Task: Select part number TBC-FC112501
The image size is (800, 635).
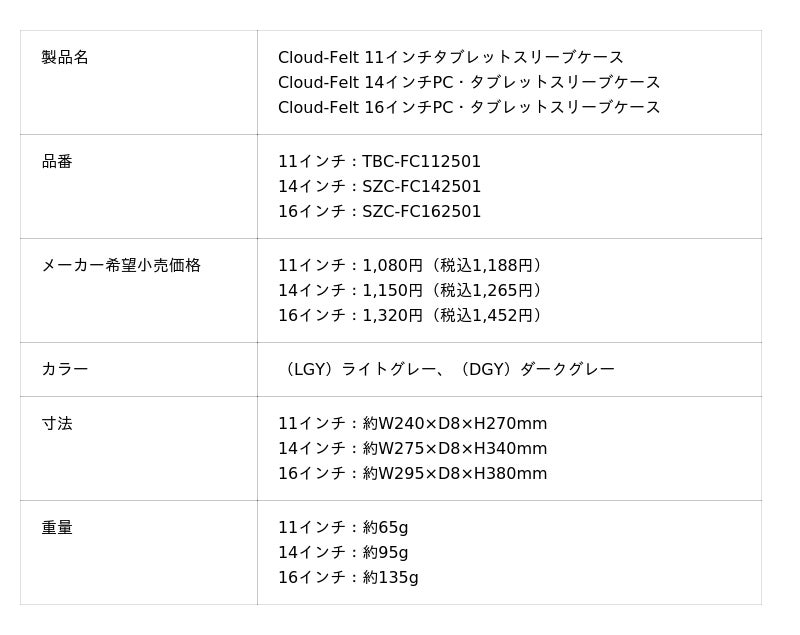Action: click(421, 162)
